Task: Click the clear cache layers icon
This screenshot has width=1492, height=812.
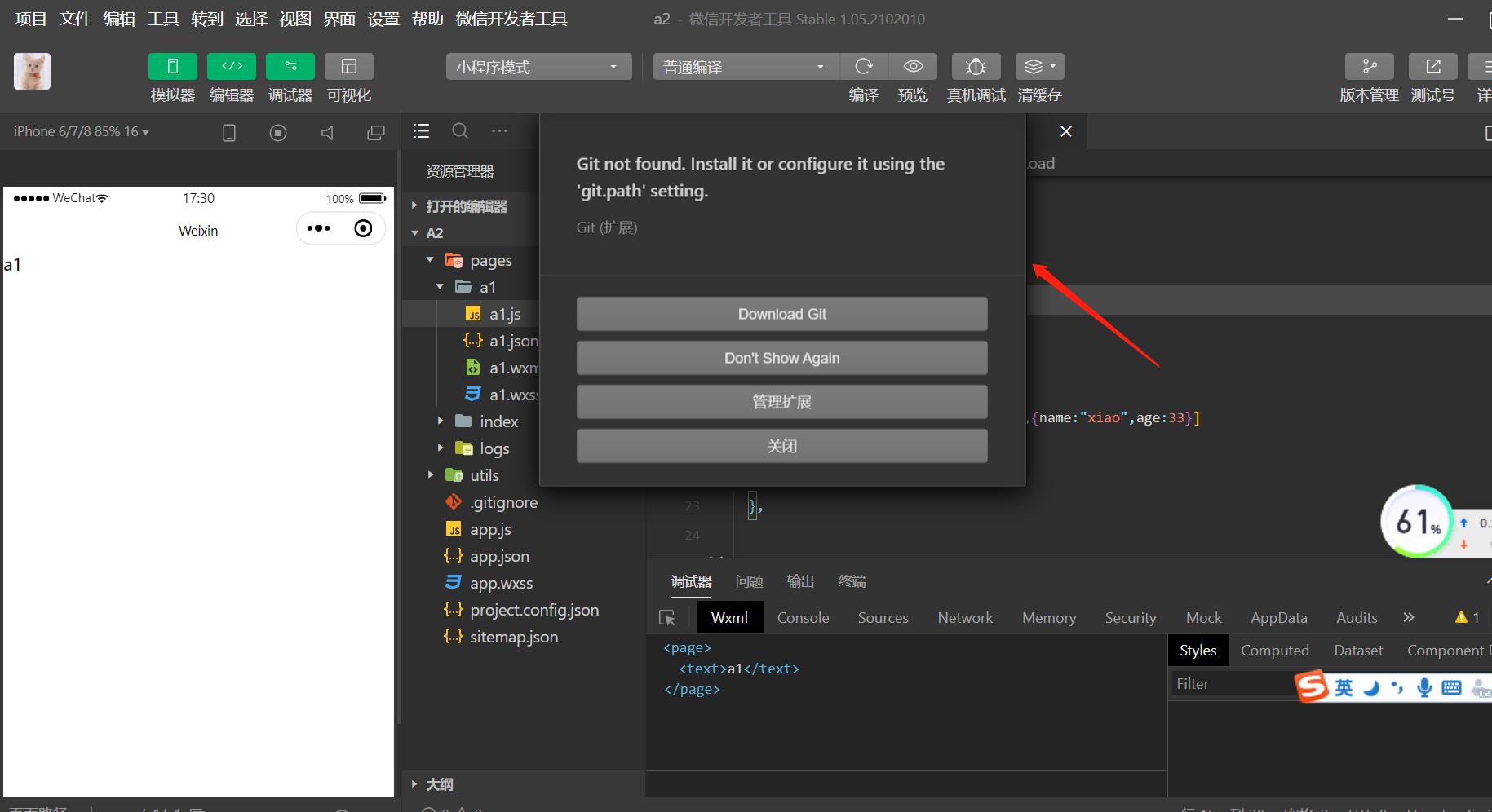Action: pyautogui.click(x=1039, y=66)
